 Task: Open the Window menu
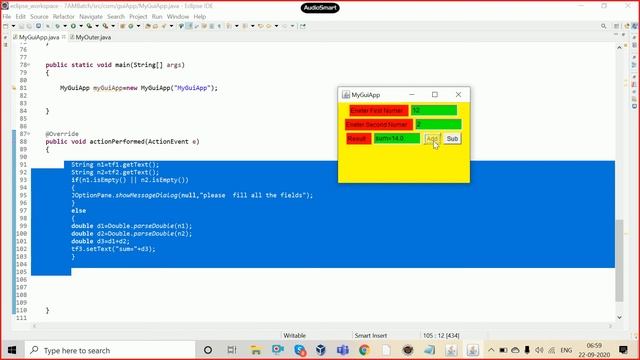click(178, 17)
